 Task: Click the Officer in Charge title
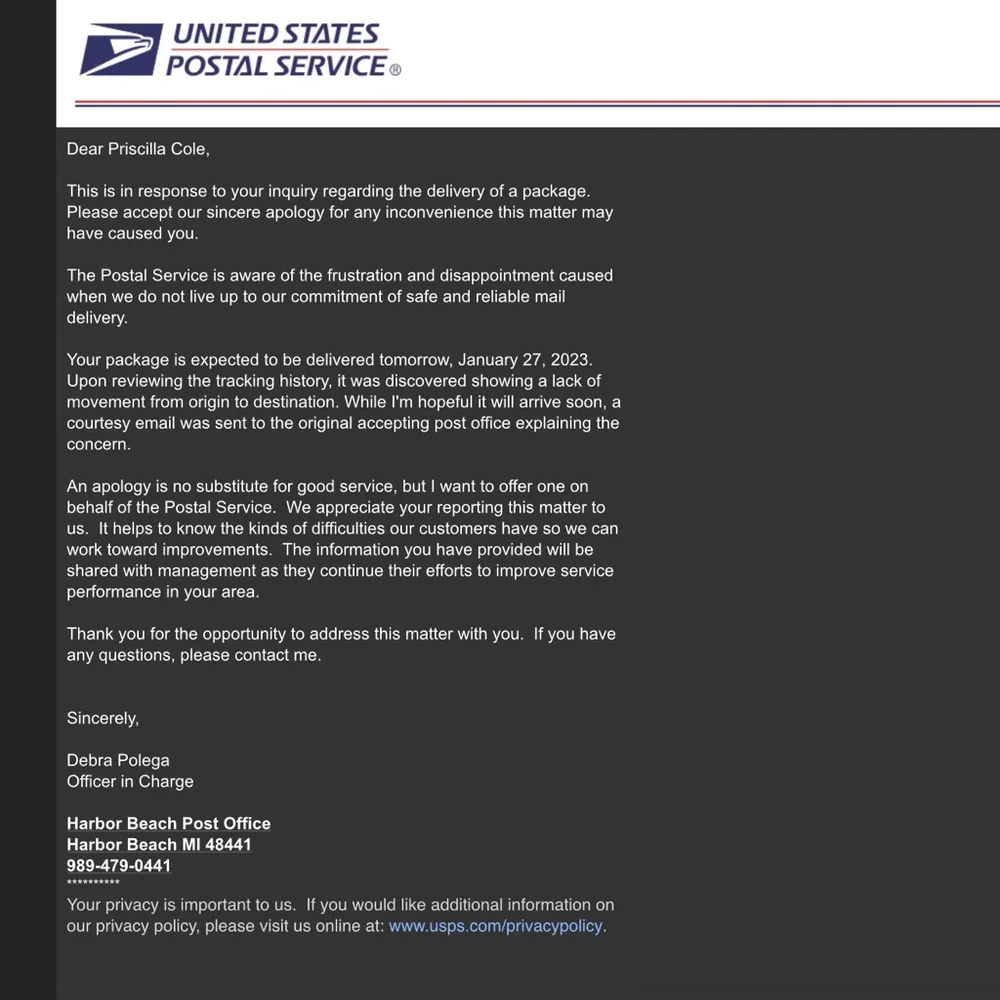point(130,781)
